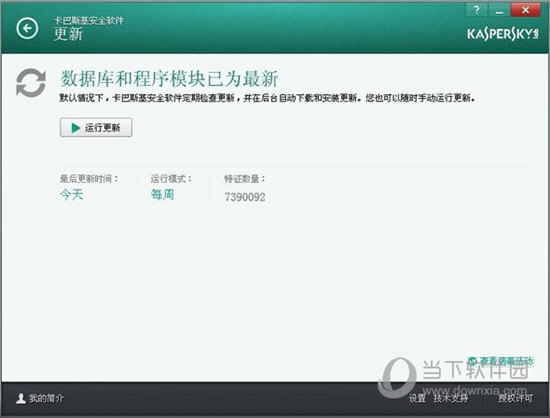Close the Kaspersky update window
This screenshot has height=418, width=550.
(x=525, y=10)
